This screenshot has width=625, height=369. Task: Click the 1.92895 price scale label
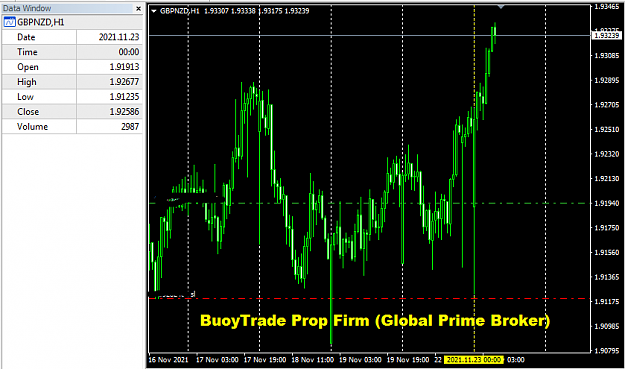tap(607, 80)
